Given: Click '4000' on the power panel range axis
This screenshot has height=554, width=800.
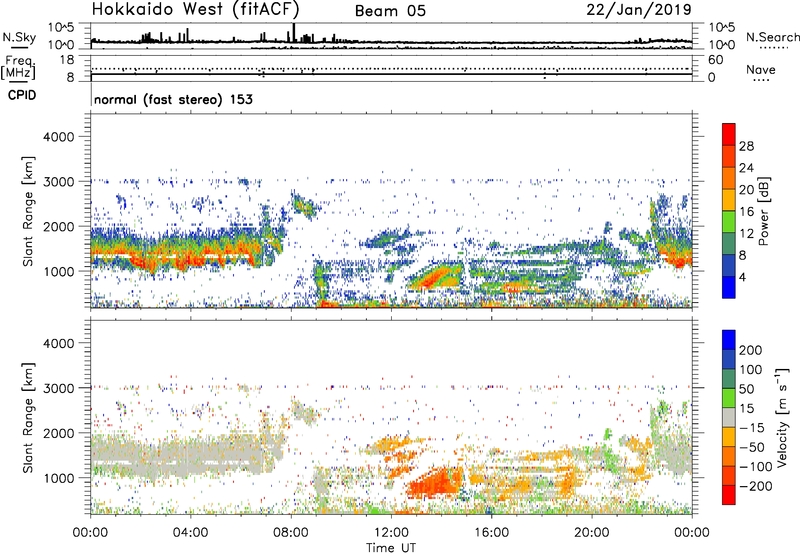Looking at the screenshot, I should [x=59, y=137].
